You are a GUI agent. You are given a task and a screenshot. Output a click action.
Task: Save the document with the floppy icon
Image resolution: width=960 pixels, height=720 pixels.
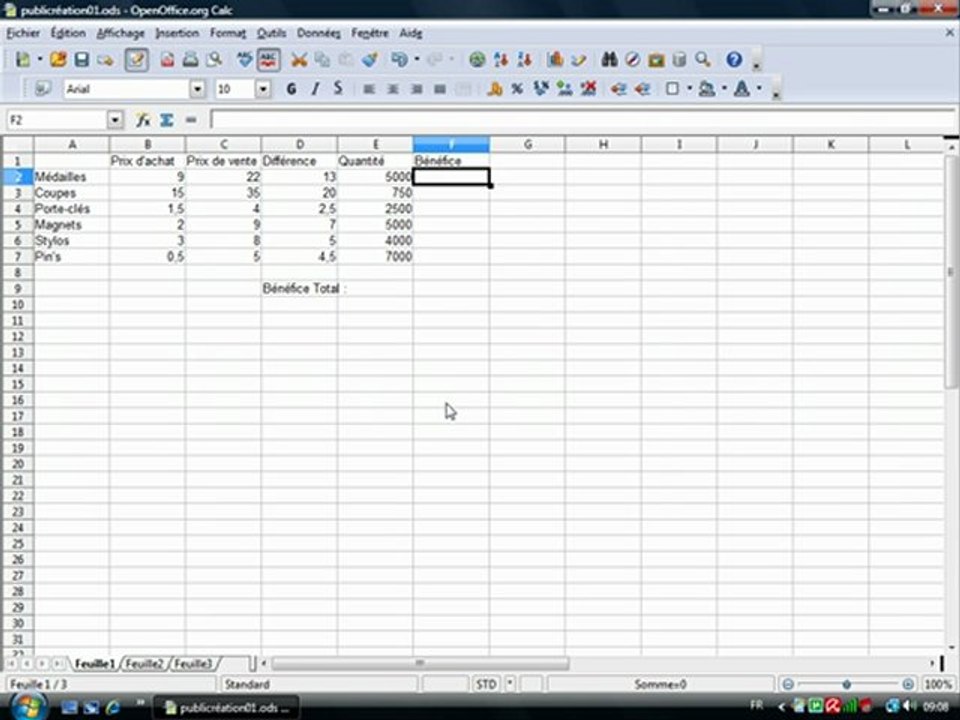click(81, 59)
